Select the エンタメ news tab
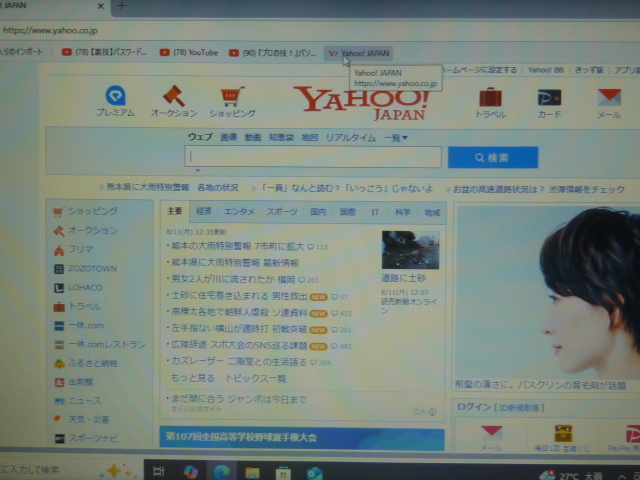This screenshot has width=640, height=480. click(239, 212)
